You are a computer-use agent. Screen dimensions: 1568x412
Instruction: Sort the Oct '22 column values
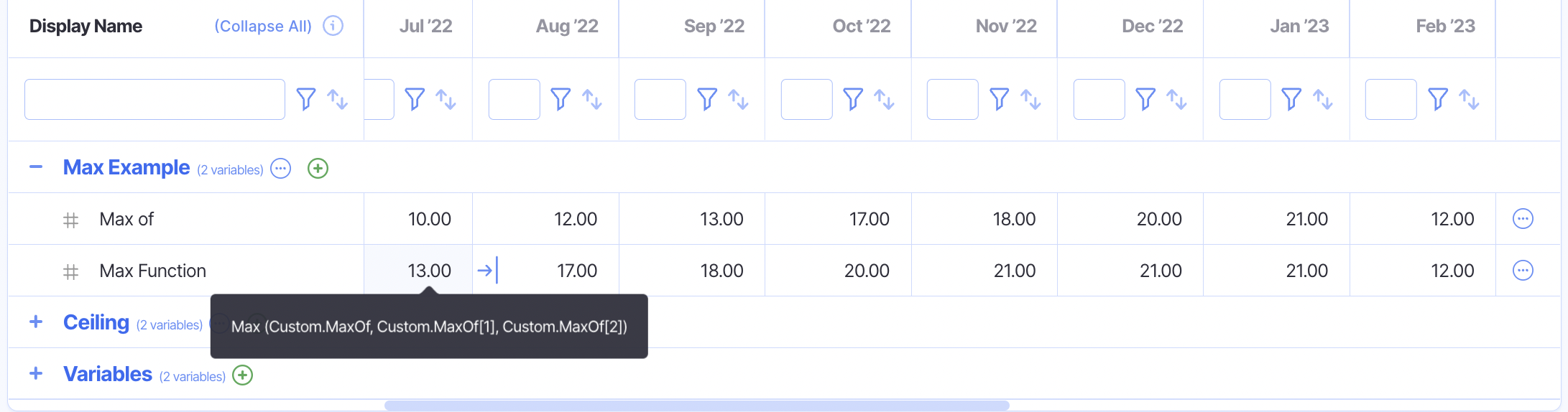(x=885, y=99)
